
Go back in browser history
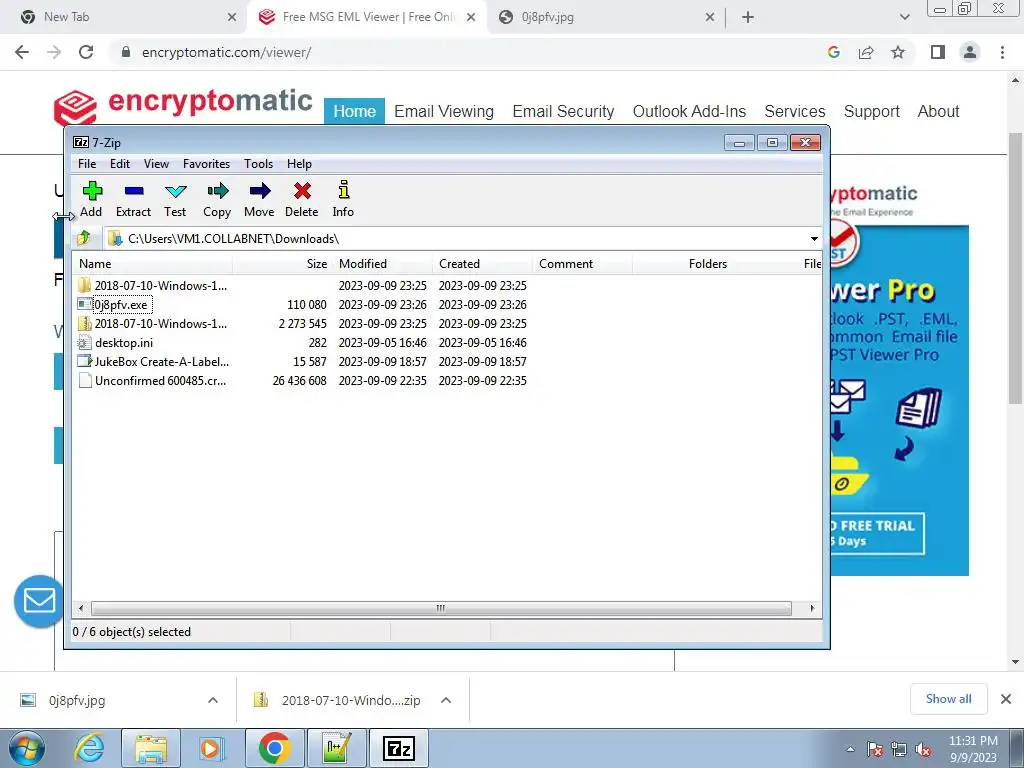(x=22, y=52)
